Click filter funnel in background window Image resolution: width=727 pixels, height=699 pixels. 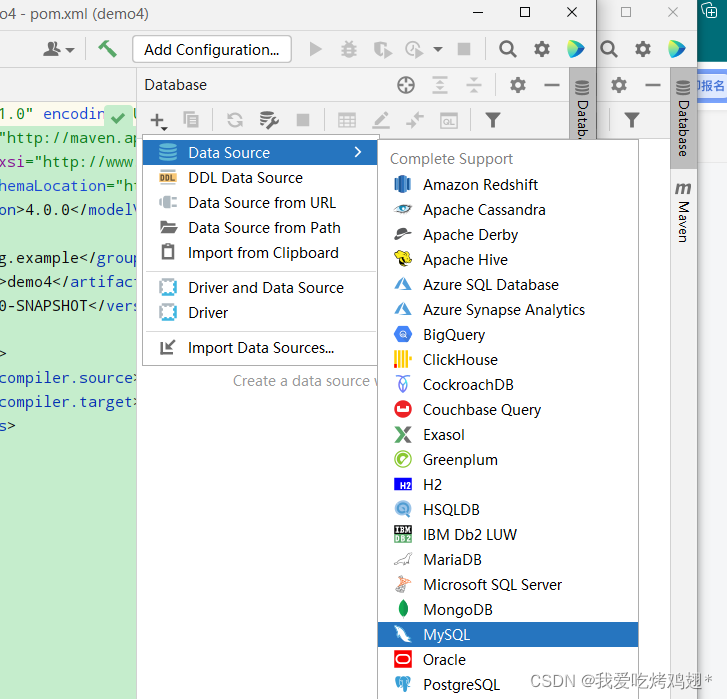[631, 120]
